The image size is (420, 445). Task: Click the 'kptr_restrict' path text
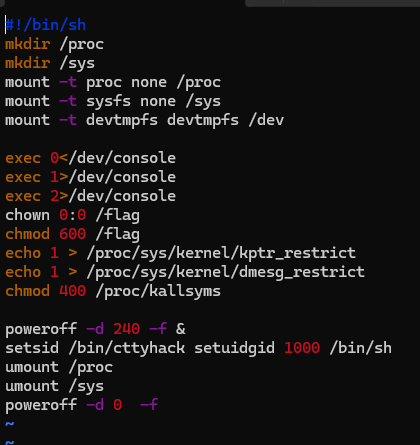coord(297,253)
